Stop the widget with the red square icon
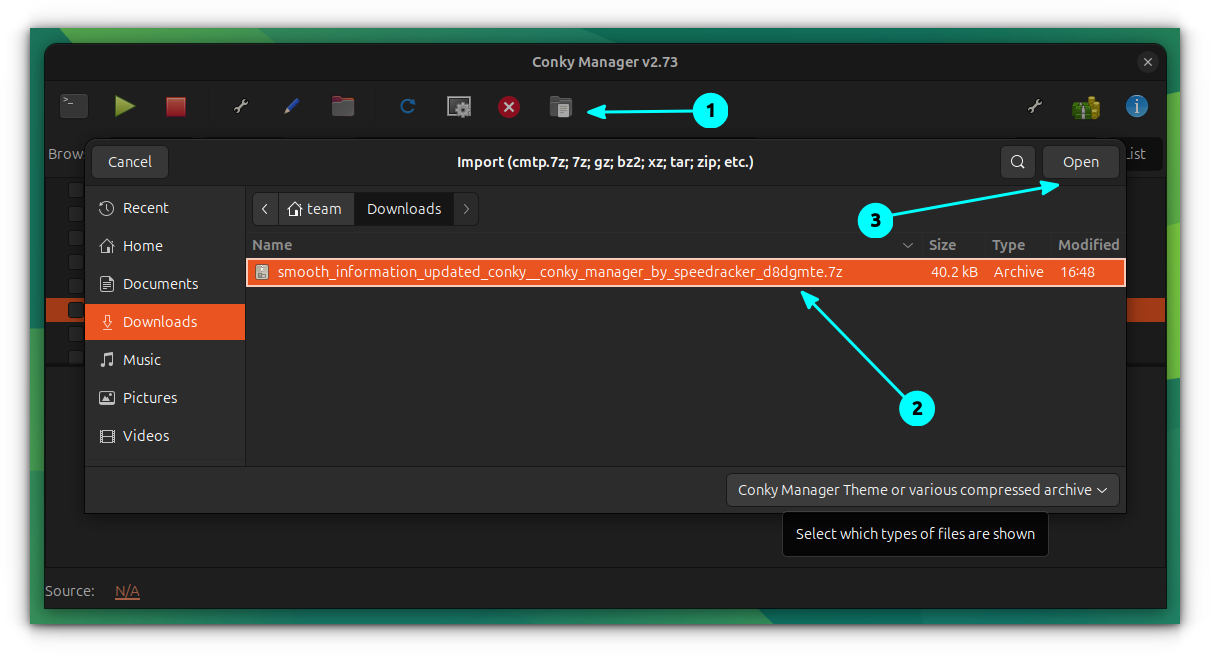 (176, 106)
